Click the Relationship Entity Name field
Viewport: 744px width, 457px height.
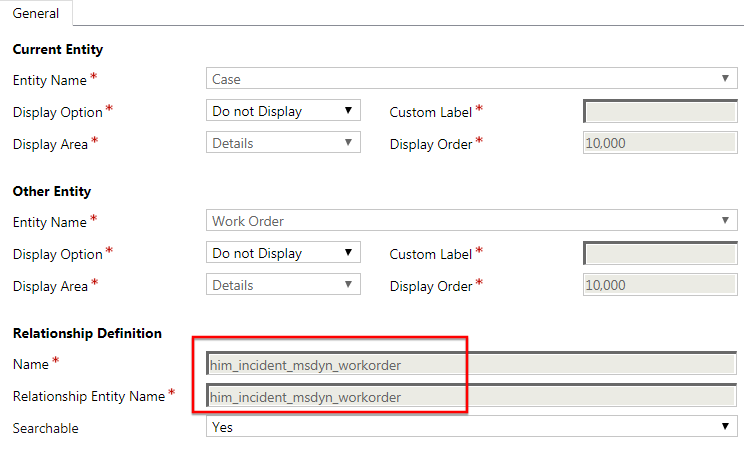click(472, 396)
